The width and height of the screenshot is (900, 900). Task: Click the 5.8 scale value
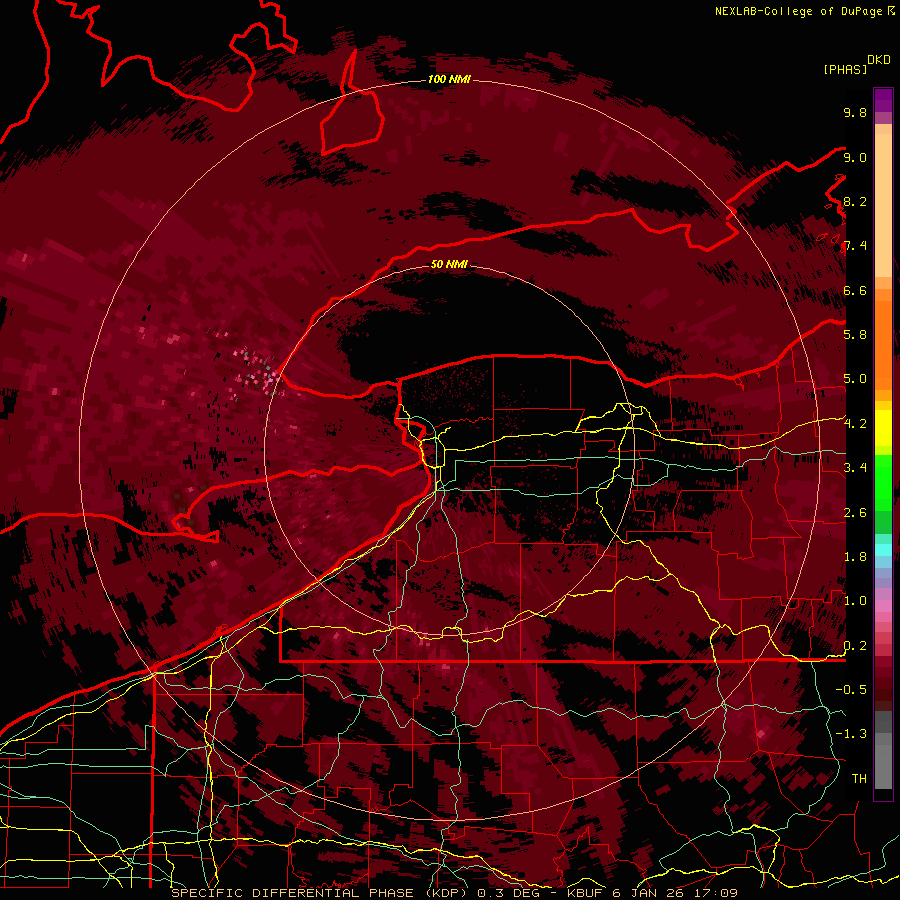coord(855,335)
